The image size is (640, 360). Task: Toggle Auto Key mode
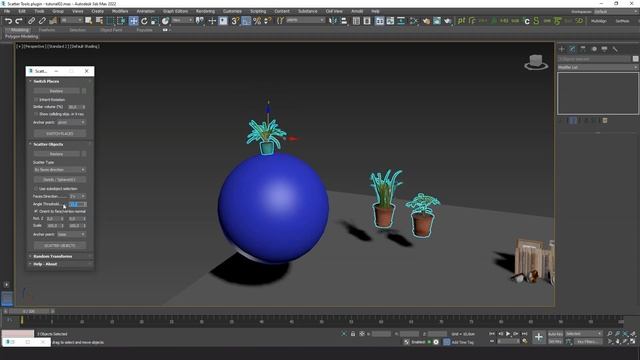[x=555, y=334]
